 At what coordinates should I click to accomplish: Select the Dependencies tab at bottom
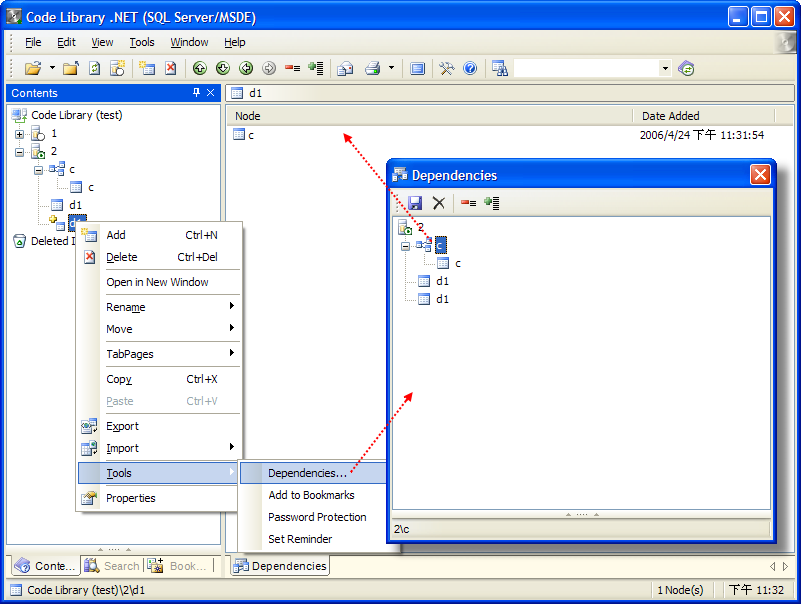click(x=280, y=566)
